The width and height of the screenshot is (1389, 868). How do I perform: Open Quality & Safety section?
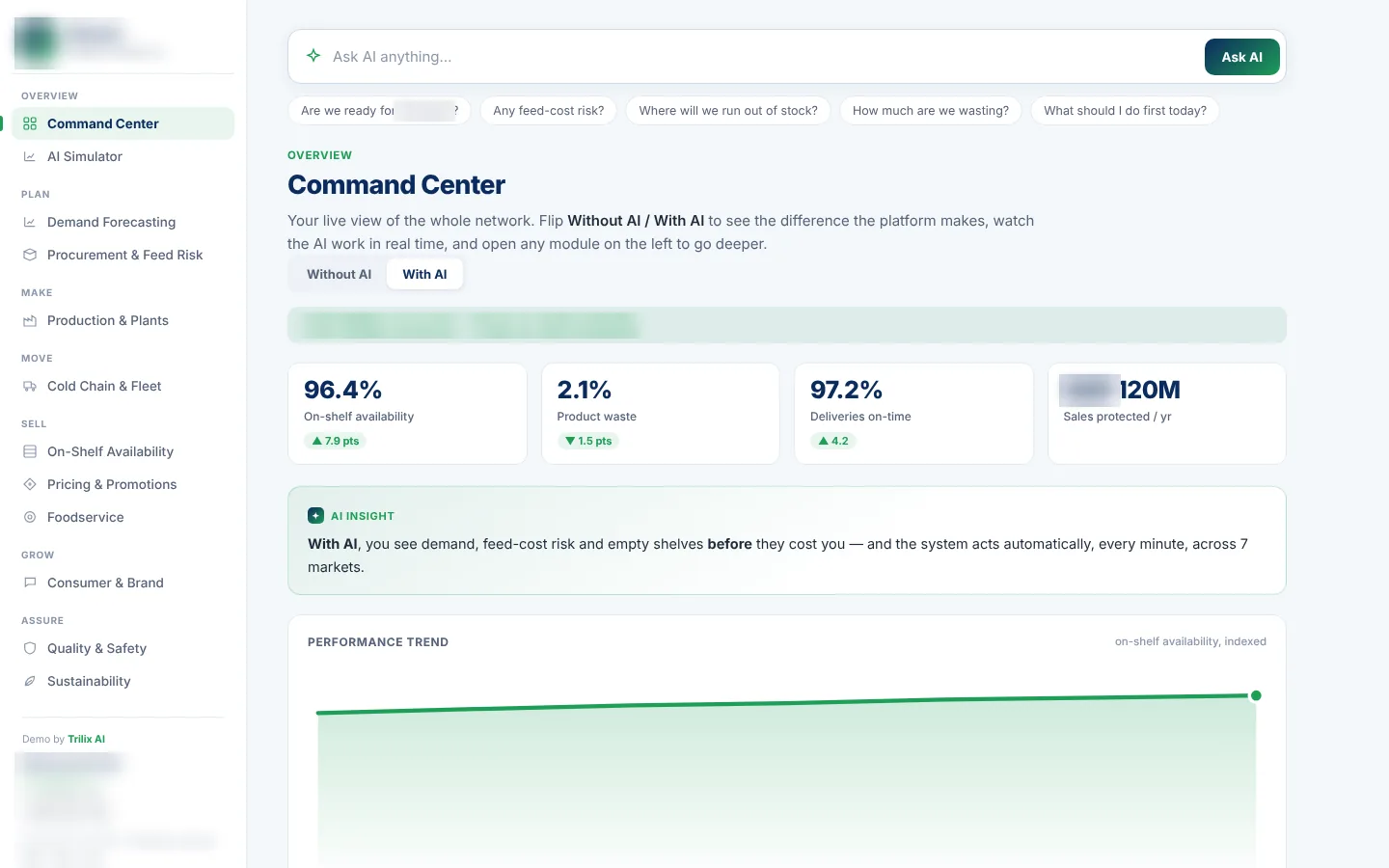tap(123, 648)
